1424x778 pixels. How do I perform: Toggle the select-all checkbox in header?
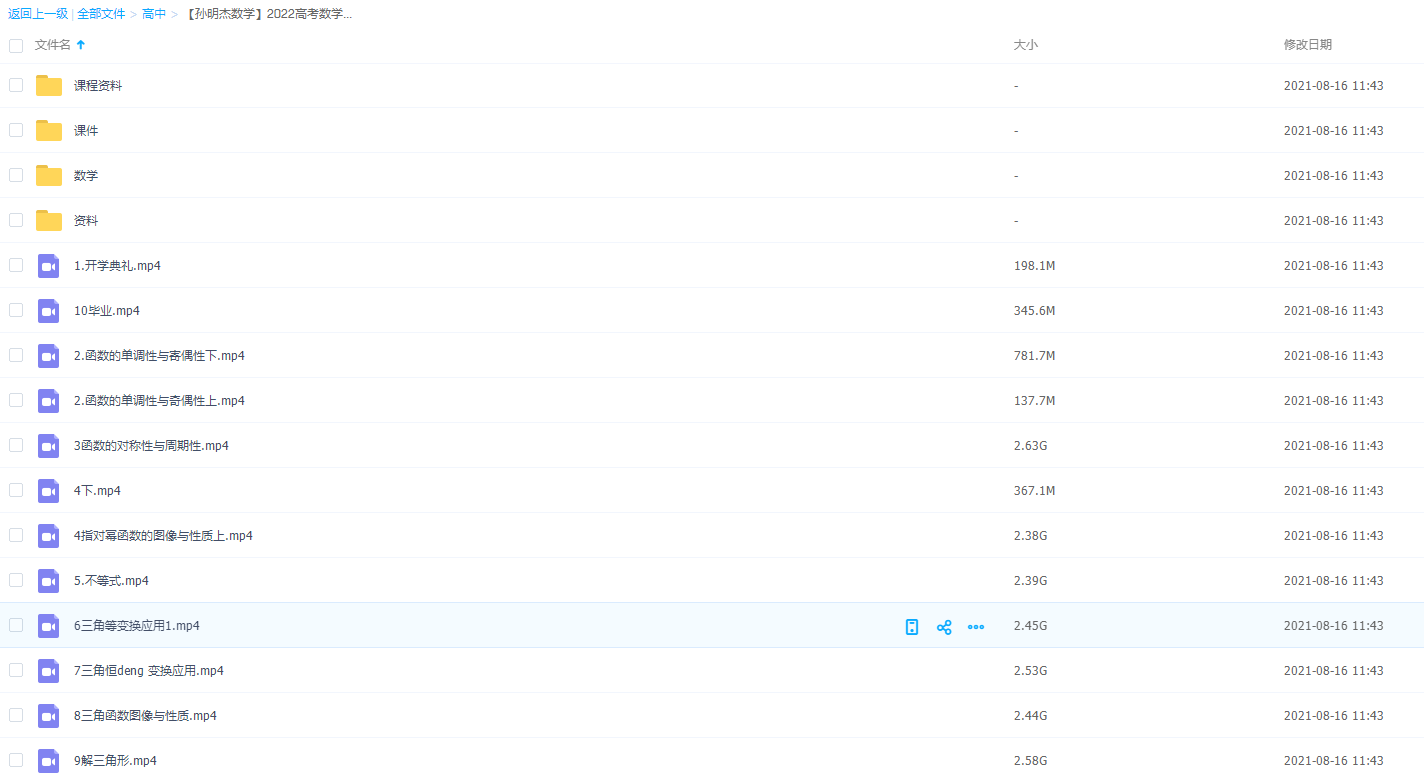click(16, 45)
